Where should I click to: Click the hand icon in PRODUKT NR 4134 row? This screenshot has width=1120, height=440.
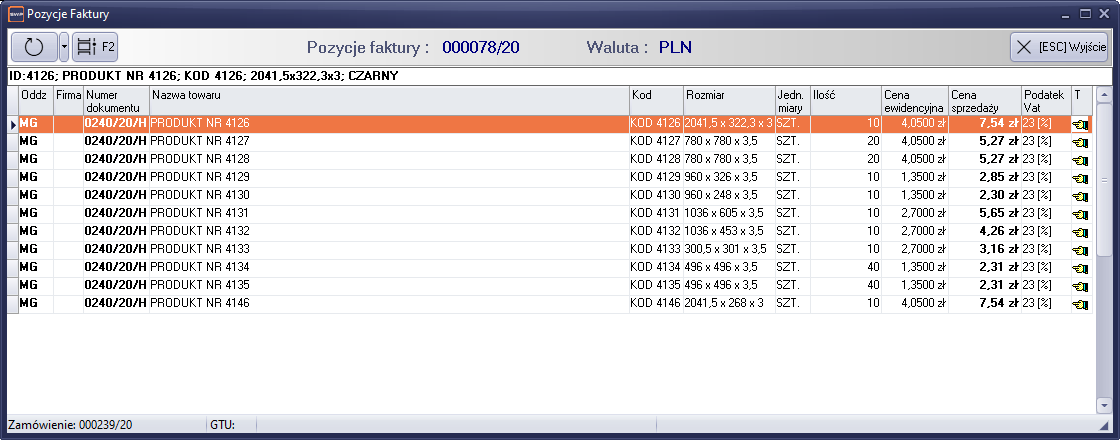coord(1081,267)
